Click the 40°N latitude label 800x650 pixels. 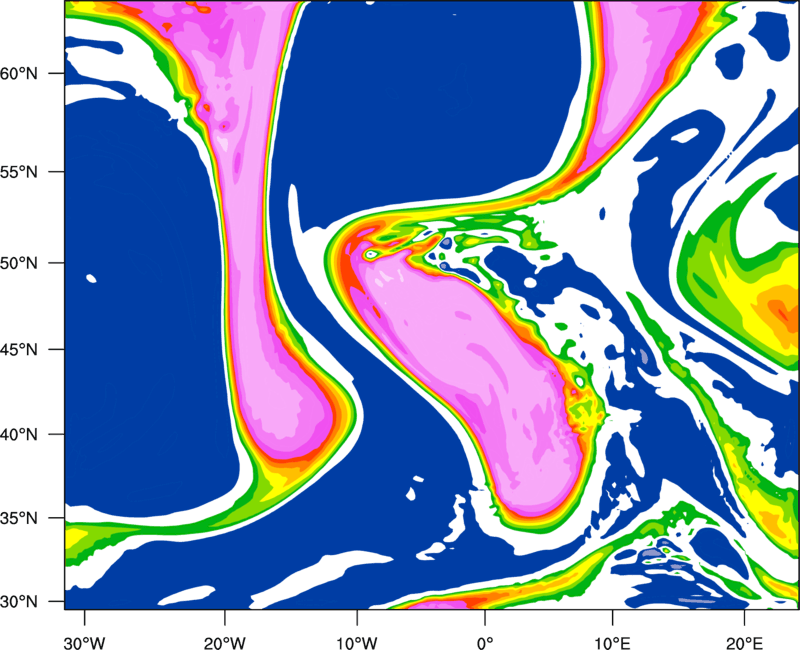pos(19,435)
